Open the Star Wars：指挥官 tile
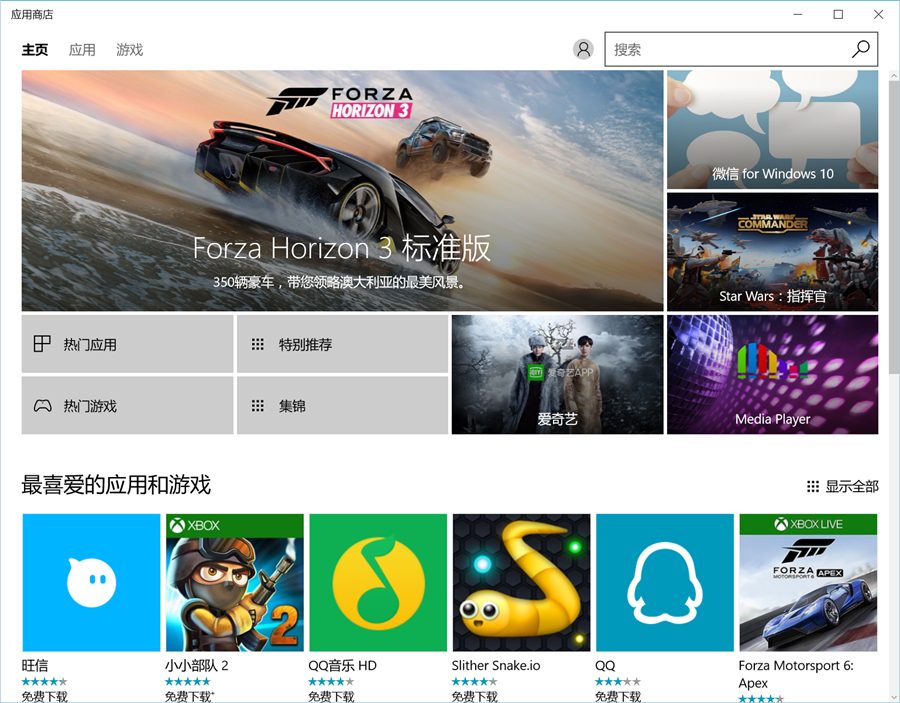Viewport: 900px width, 703px height. coord(772,252)
